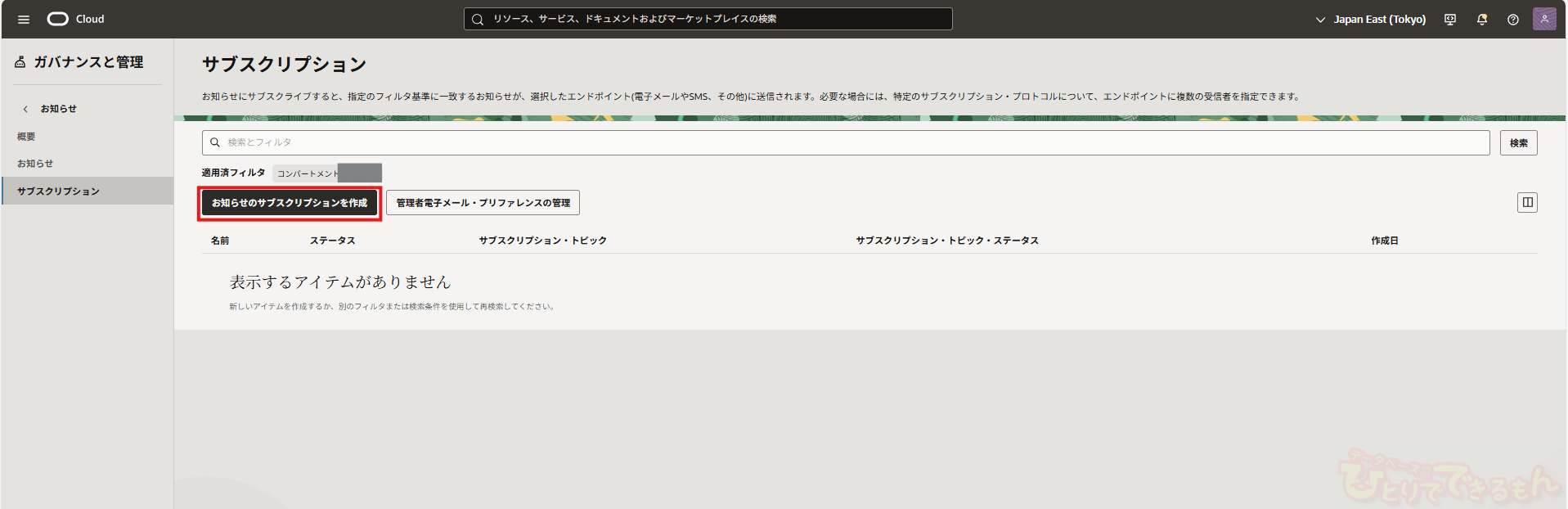This screenshot has width=1568, height=509.
Task: Open the hamburger navigation menu
Action: click(x=24, y=19)
